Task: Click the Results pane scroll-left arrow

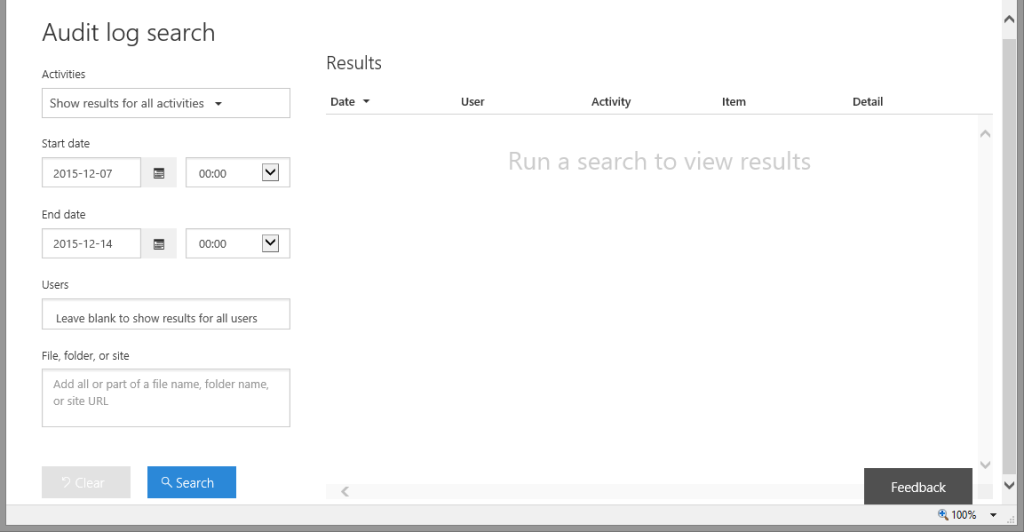Action: [x=345, y=491]
